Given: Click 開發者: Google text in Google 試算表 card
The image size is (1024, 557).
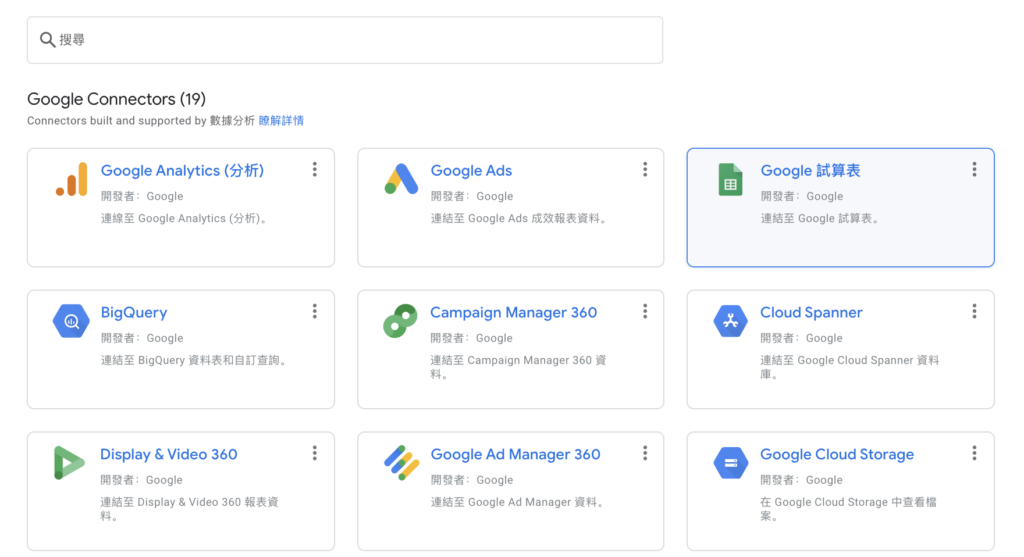Looking at the screenshot, I should (801, 197).
